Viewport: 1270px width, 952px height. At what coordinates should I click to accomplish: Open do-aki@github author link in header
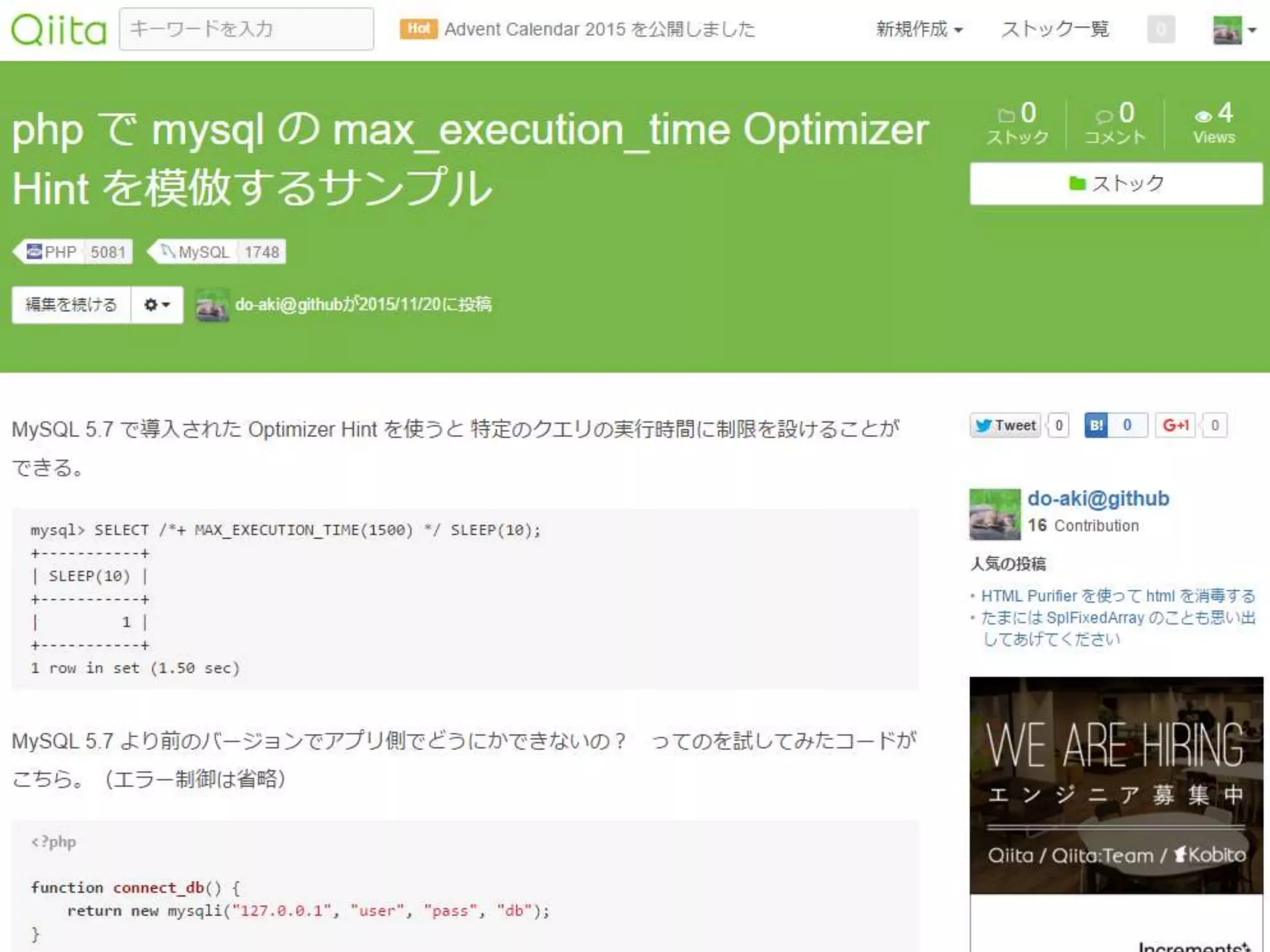click(x=288, y=304)
